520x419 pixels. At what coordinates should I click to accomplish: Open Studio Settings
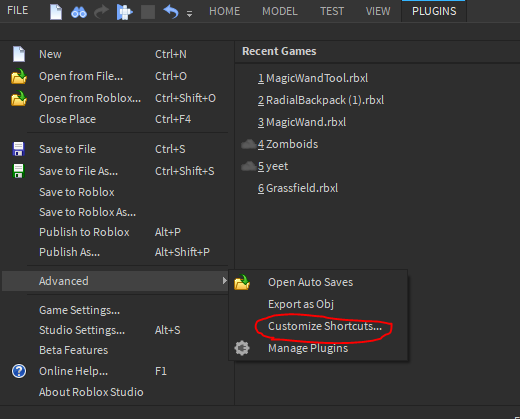pyautogui.click(x=115, y=330)
